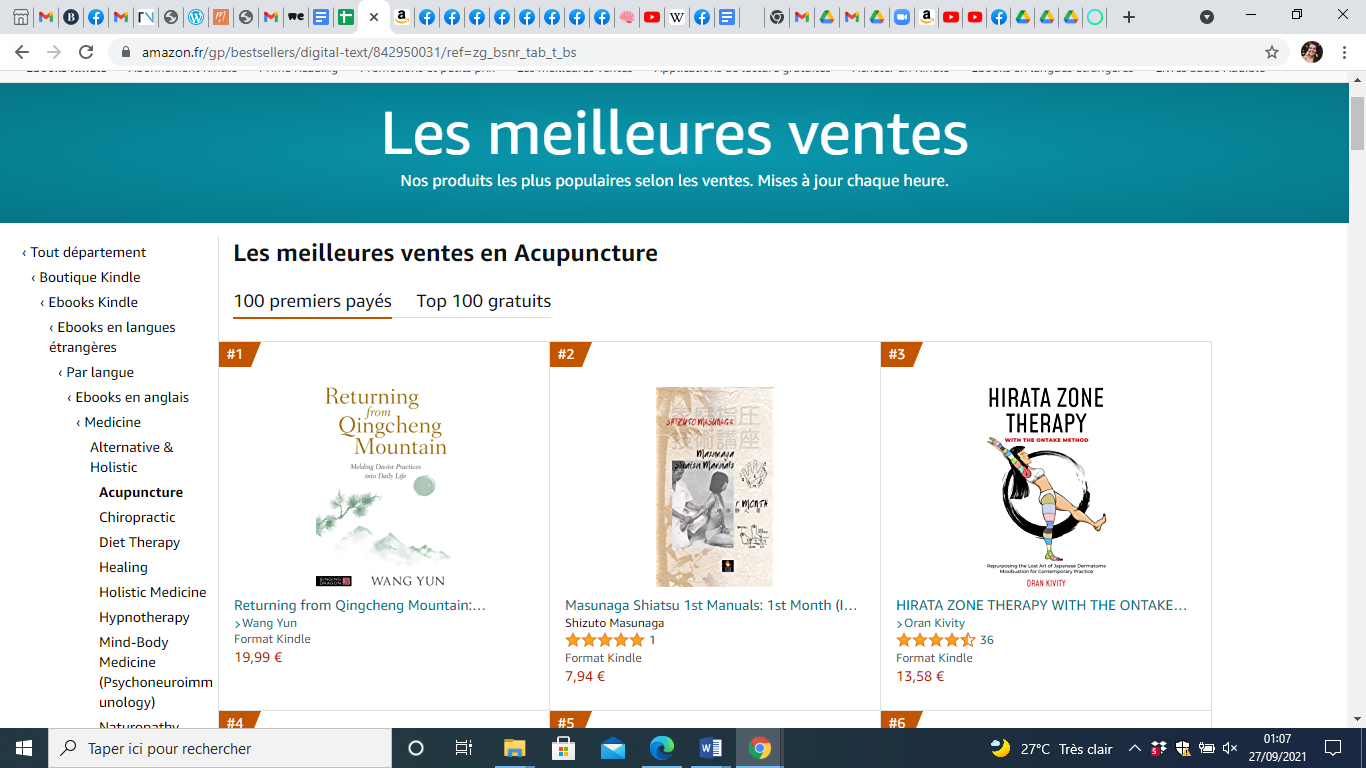
Task: Show hidden system tray icons chevron
Action: [x=1134, y=748]
